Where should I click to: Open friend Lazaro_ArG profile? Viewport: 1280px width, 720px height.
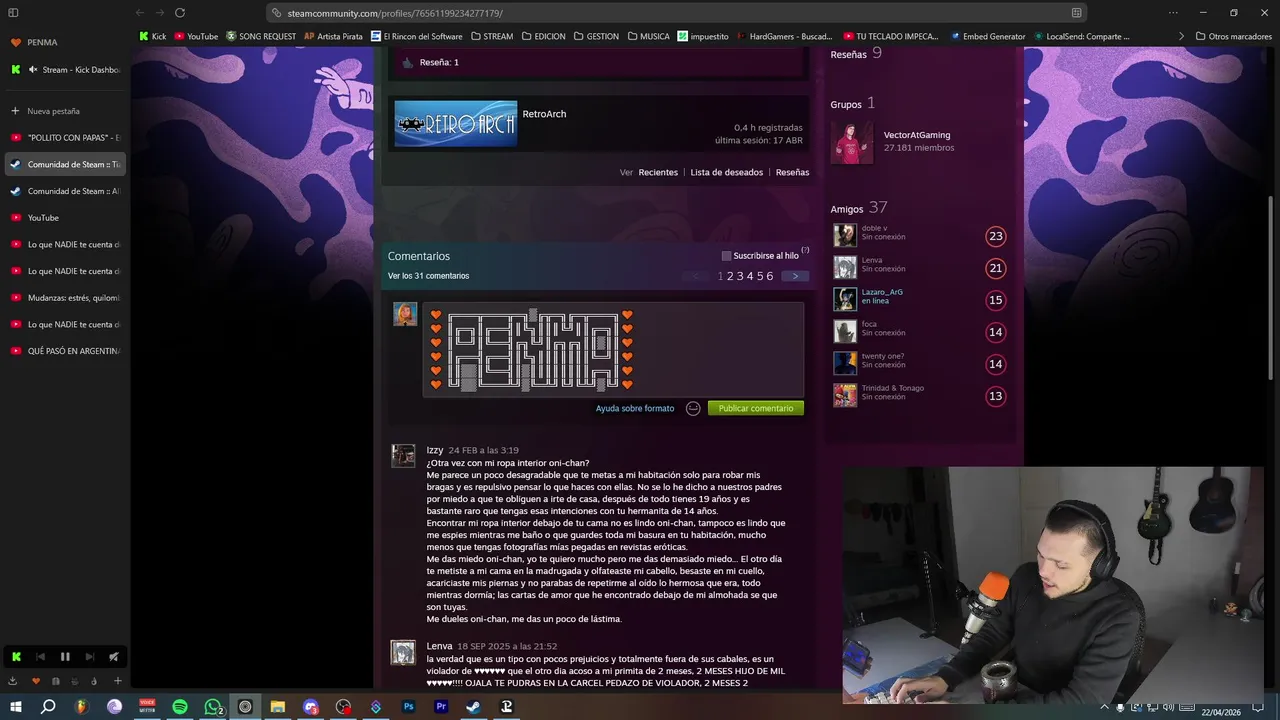882,292
